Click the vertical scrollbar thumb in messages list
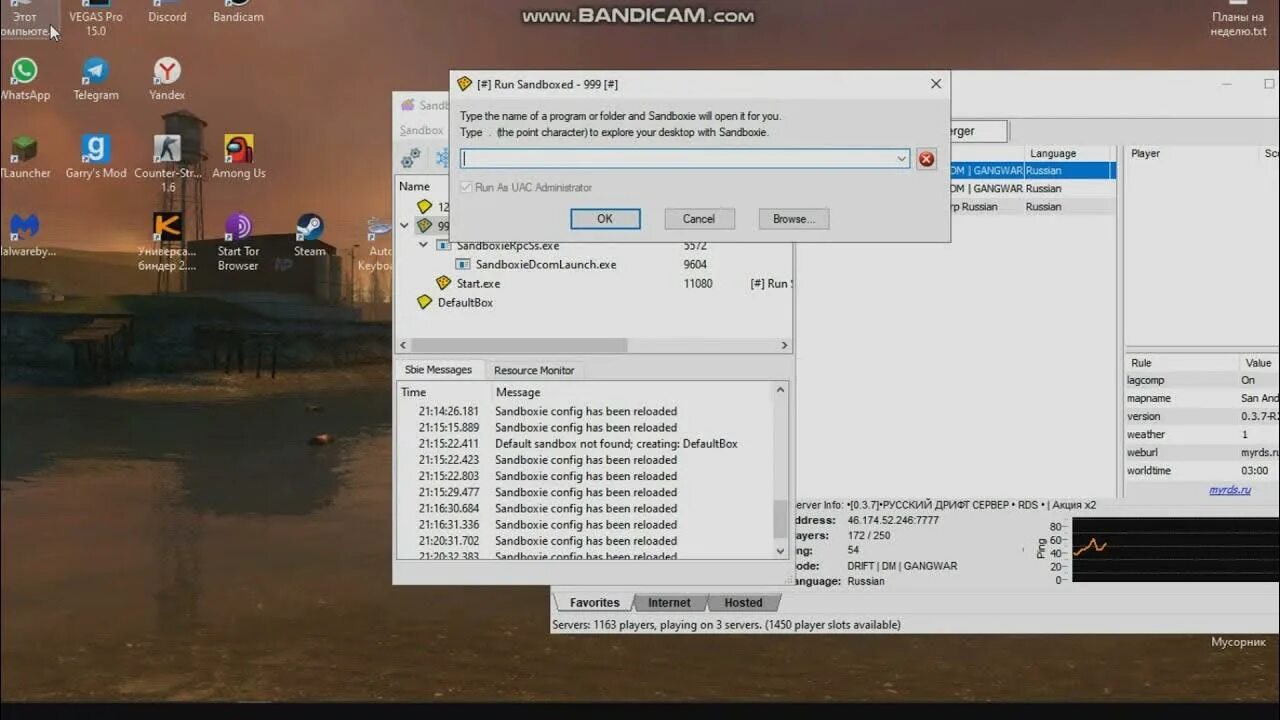Image resolution: width=1280 pixels, height=720 pixels. pos(781,519)
